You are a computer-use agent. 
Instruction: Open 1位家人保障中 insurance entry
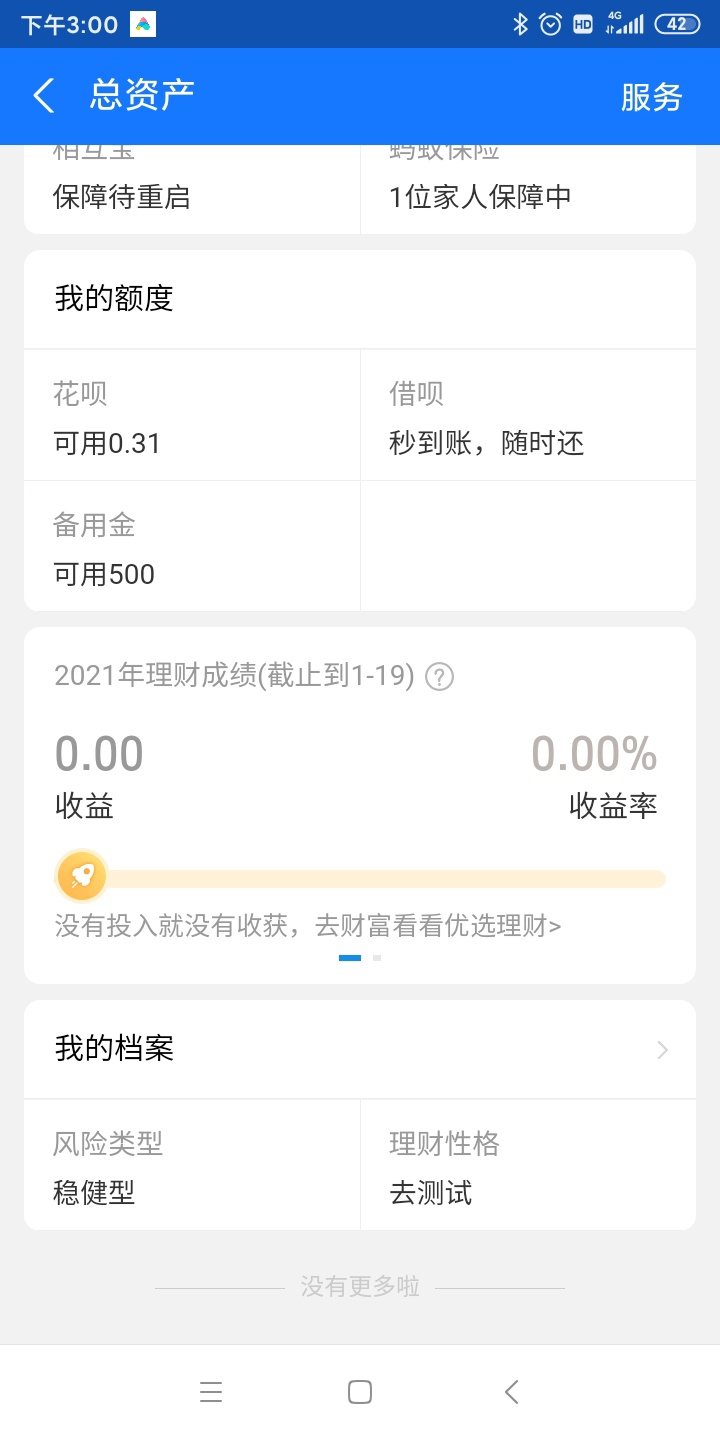(528, 190)
